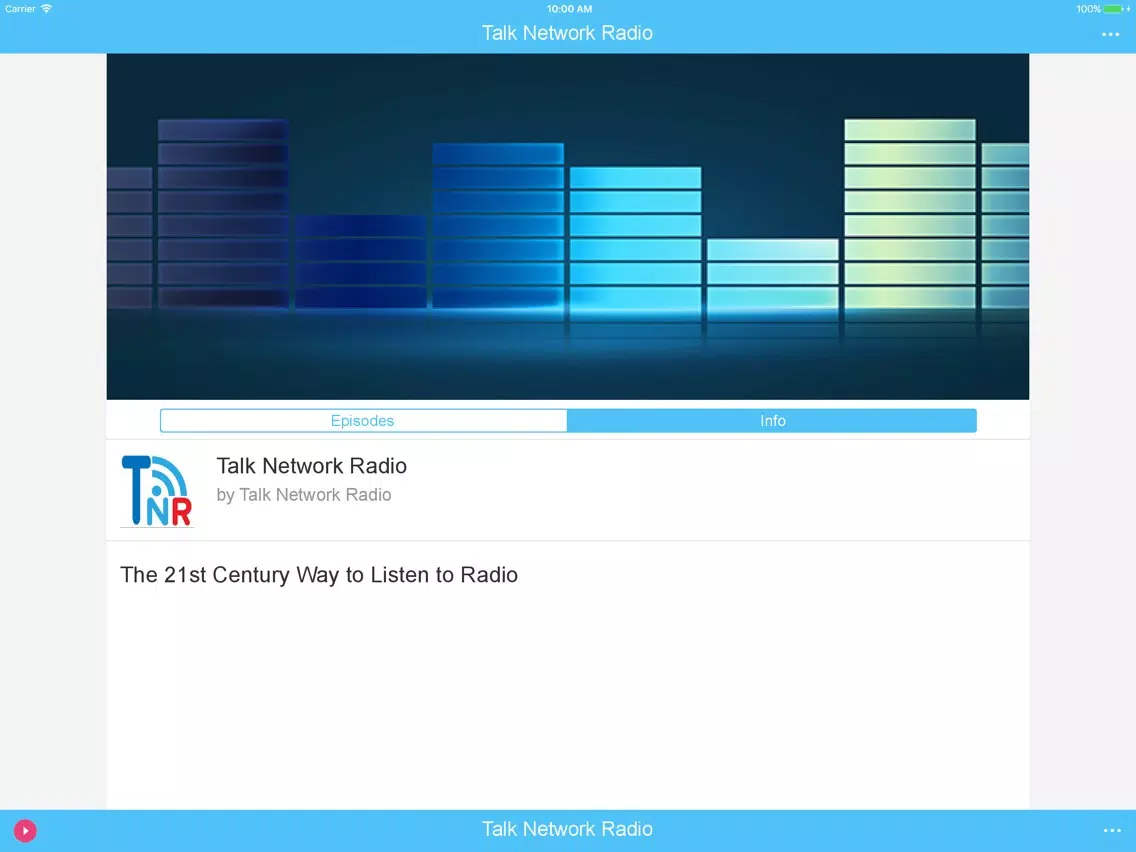
Task: Tap the charging bolt next to battery
Action: [1128, 9]
